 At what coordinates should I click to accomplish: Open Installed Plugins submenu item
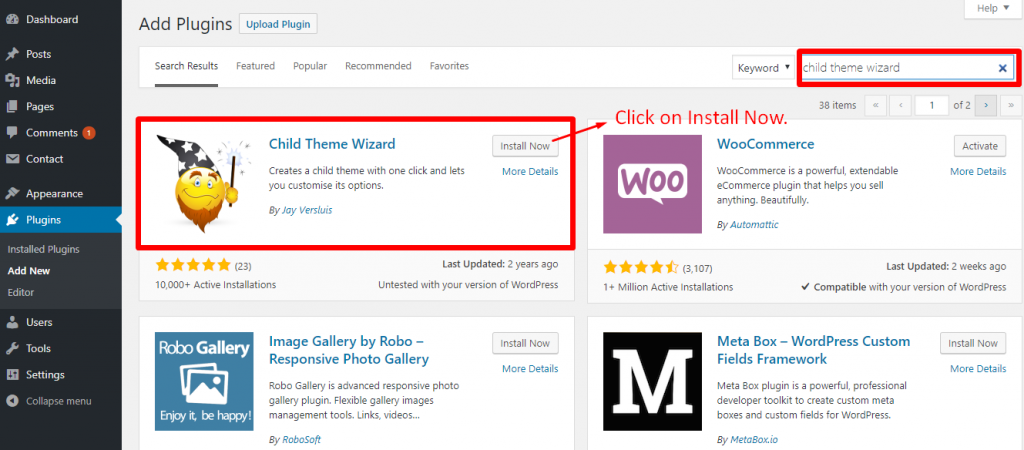click(x=44, y=249)
